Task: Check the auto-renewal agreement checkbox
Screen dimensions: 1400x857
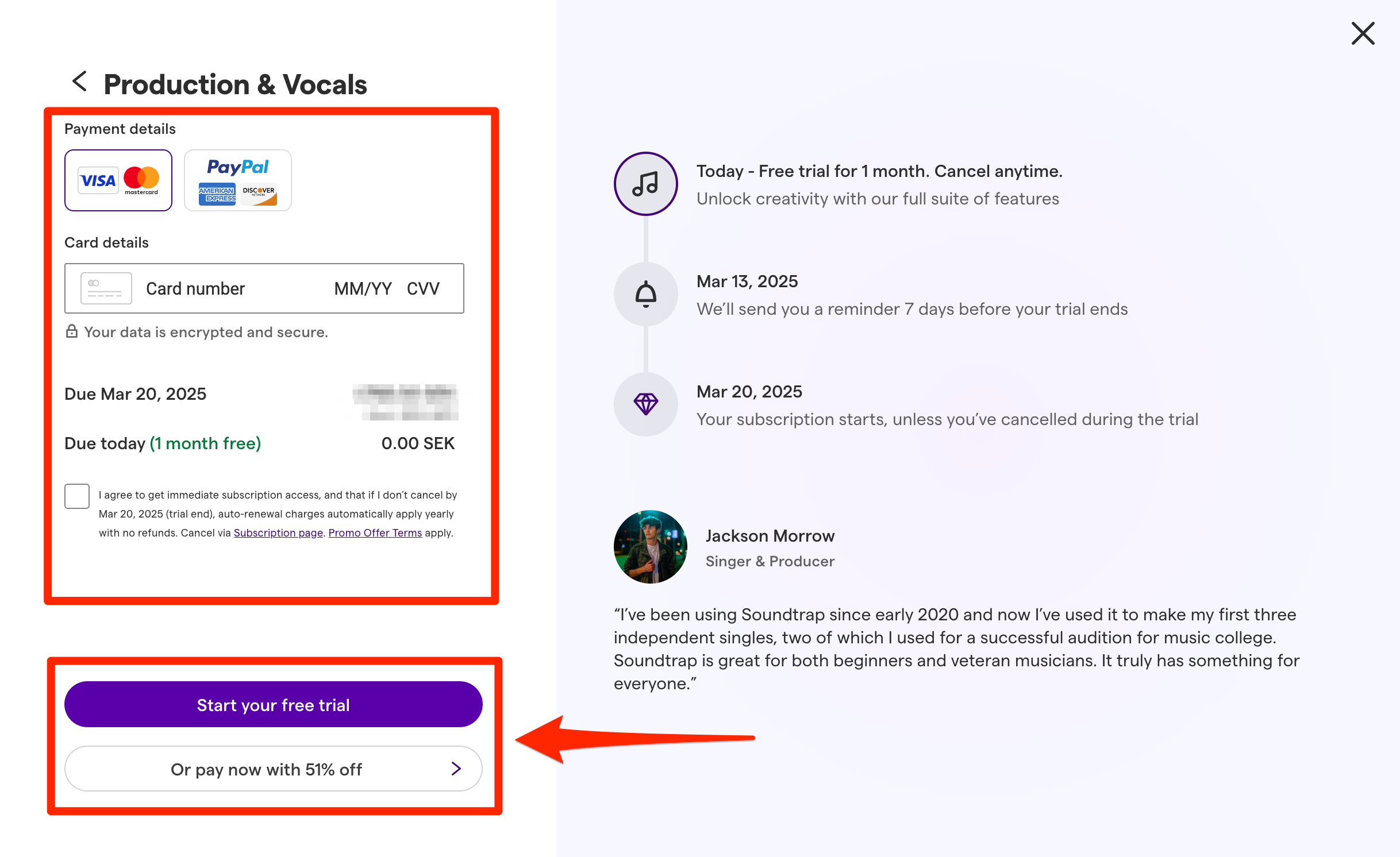Action: pos(76,496)
